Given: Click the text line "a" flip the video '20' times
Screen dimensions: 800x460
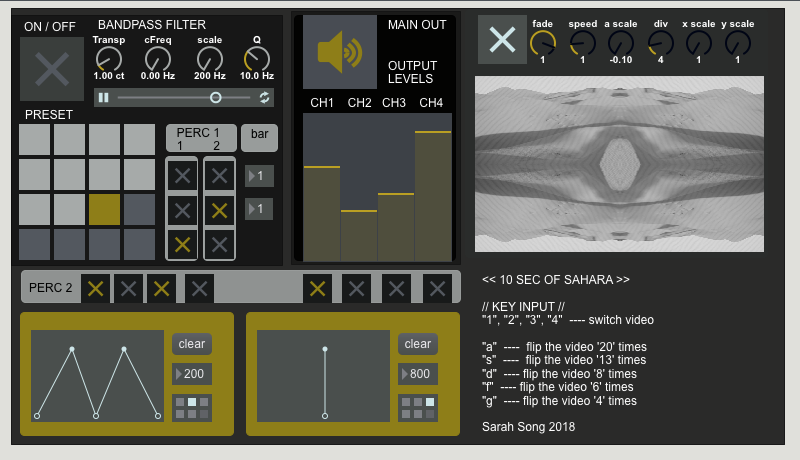Looking at the screenshot, I should coord(564,347).
